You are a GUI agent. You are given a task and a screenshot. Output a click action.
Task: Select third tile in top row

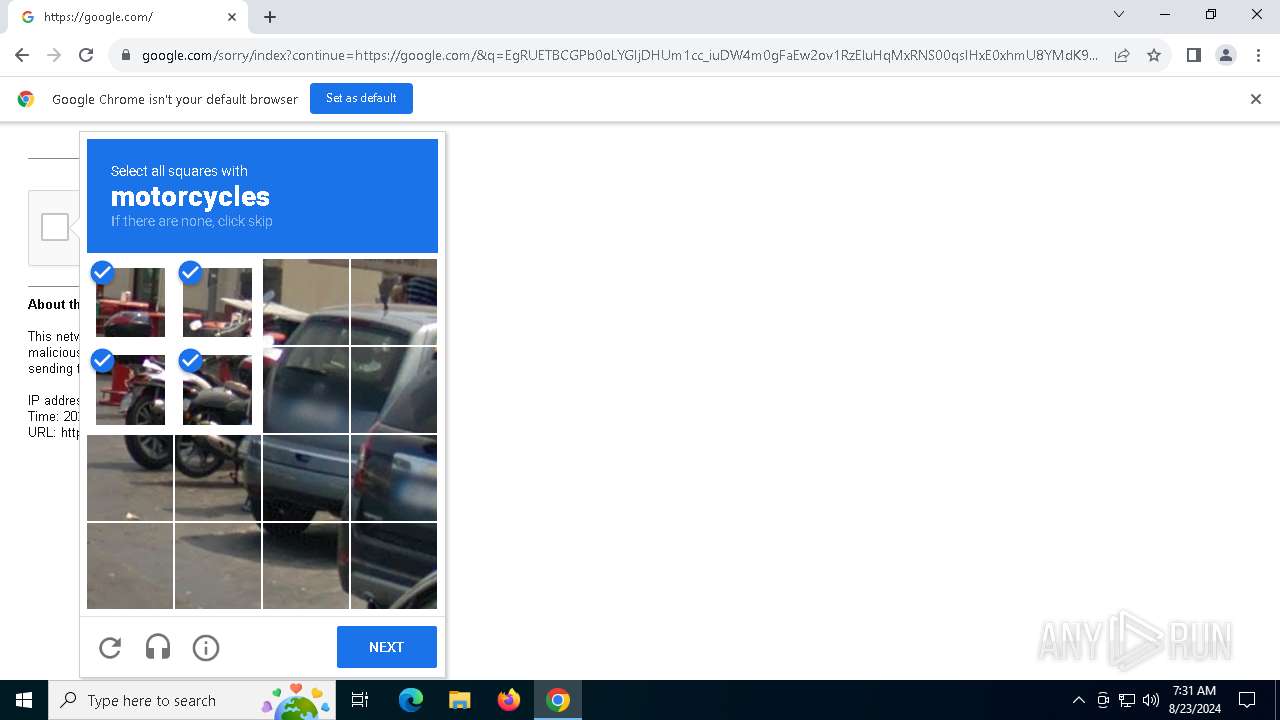pos(306,302)
